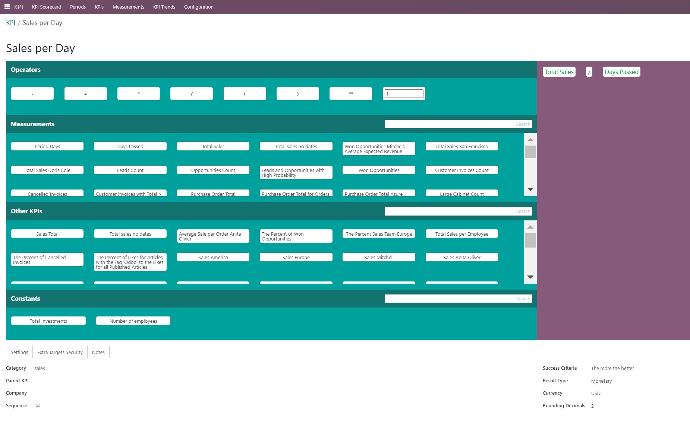Click the Other KPIs search field
Screen dimensions: 690x427
click(458, 211)
